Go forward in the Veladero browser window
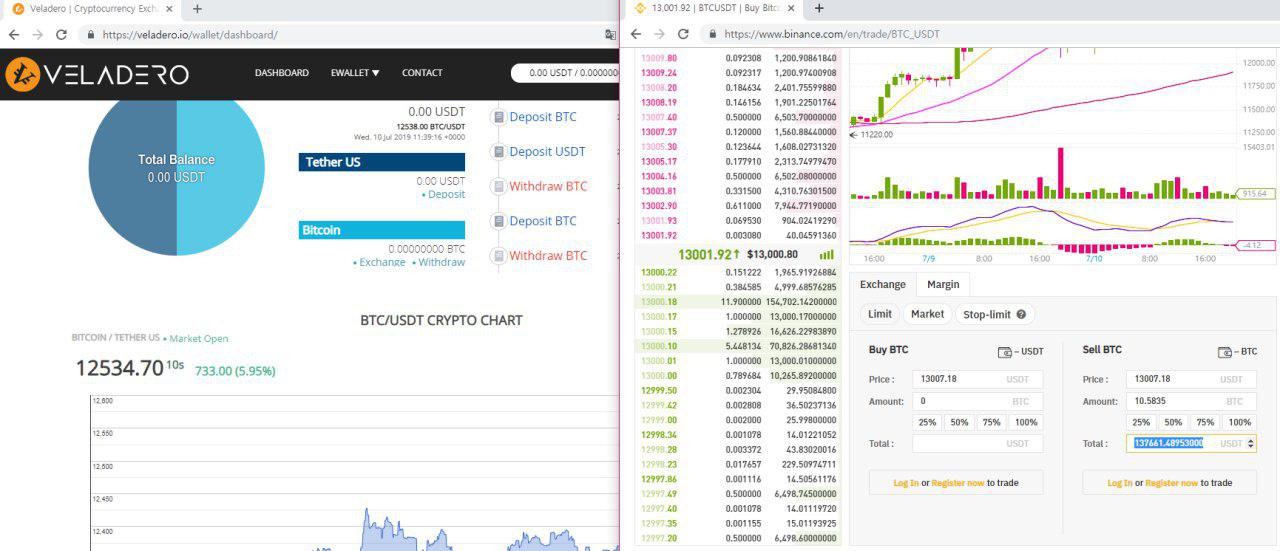1280x551 pixels. (37, 34)
